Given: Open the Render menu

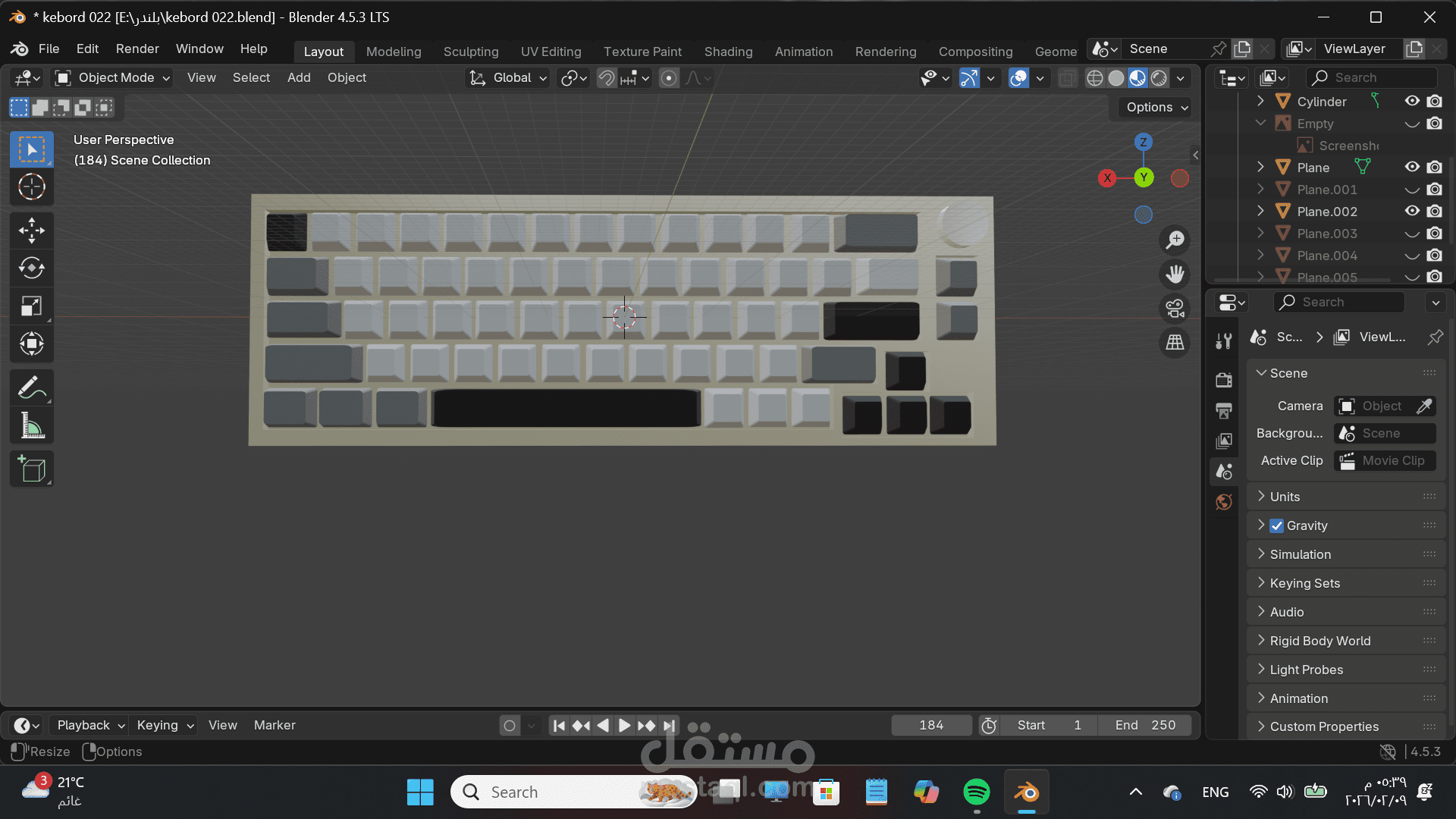Looking at the screenshot, I should (137, 49).
